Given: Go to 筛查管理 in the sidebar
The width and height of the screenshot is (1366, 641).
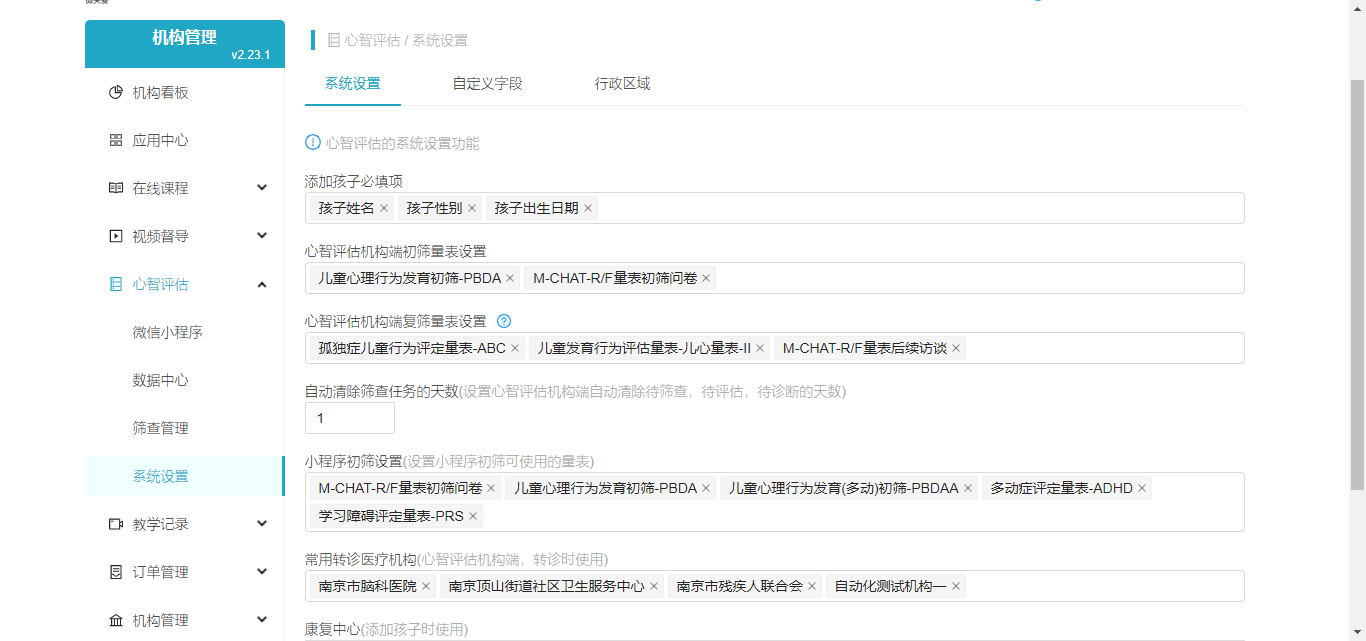Looking at the screenshot, I should tap(160, 429).
